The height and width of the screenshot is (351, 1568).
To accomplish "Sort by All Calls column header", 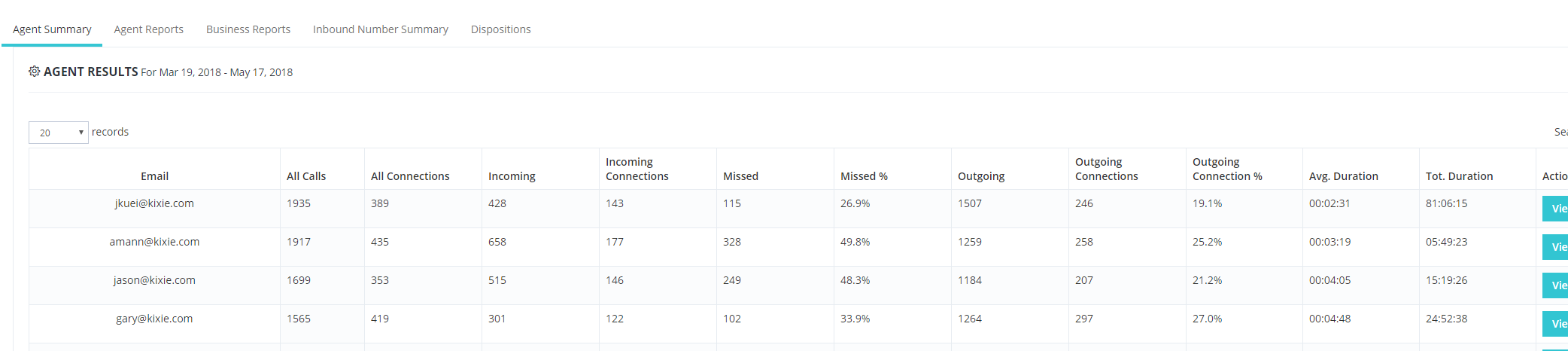I will [x=306, y=176].
